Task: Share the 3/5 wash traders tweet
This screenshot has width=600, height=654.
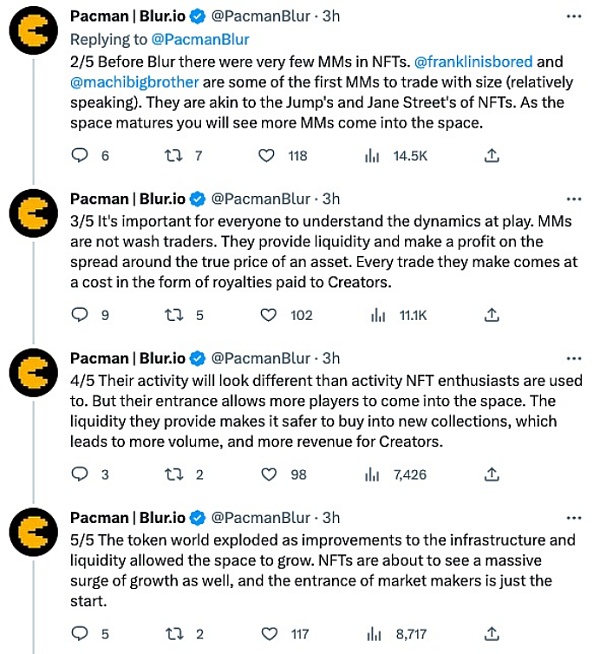Action: [x=491, y=314]
